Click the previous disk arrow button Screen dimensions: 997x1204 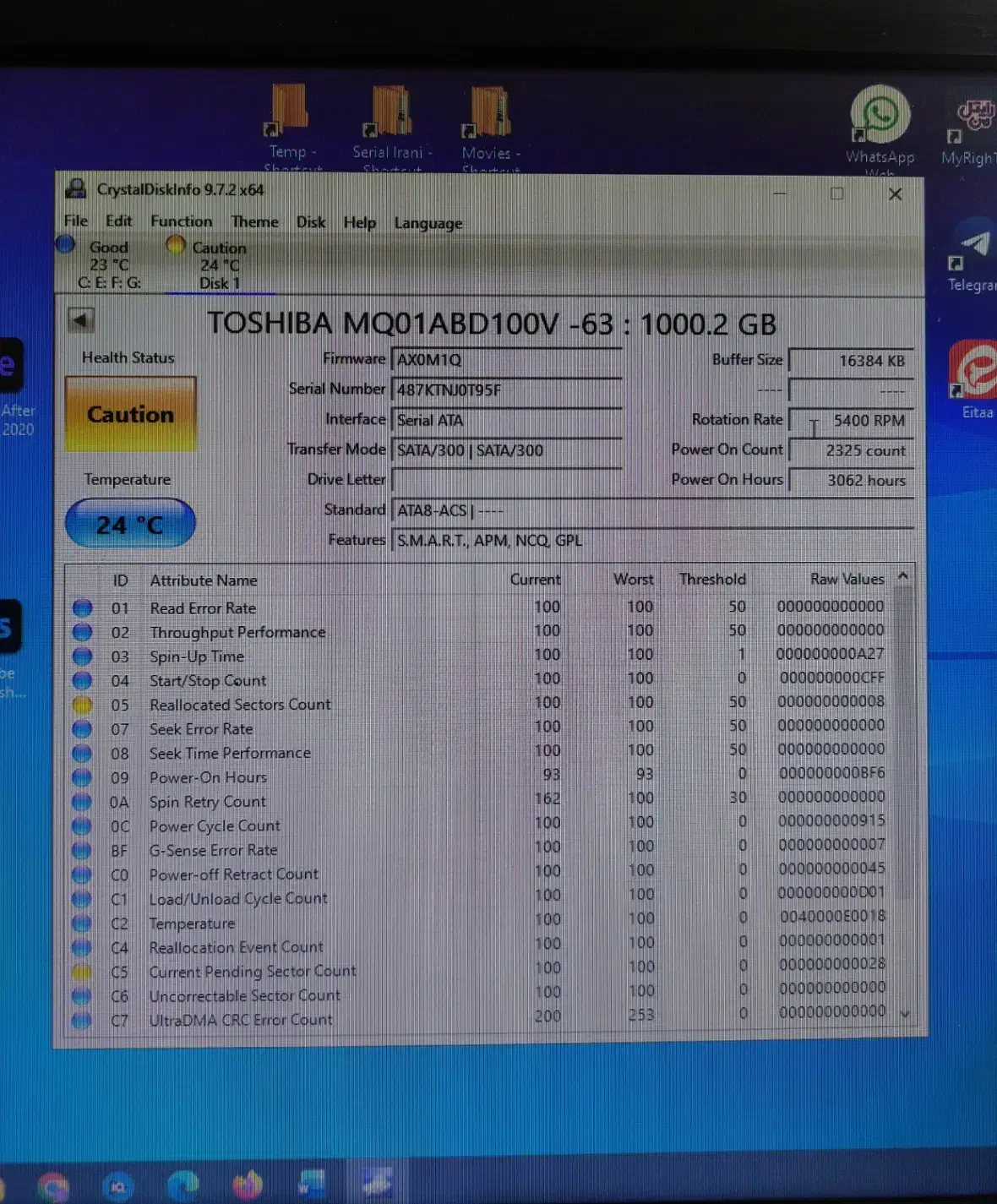80,320
